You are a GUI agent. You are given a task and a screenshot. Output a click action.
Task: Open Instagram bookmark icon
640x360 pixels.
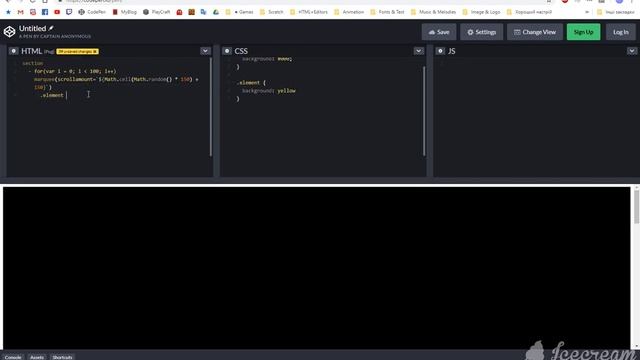coord(33,12)
